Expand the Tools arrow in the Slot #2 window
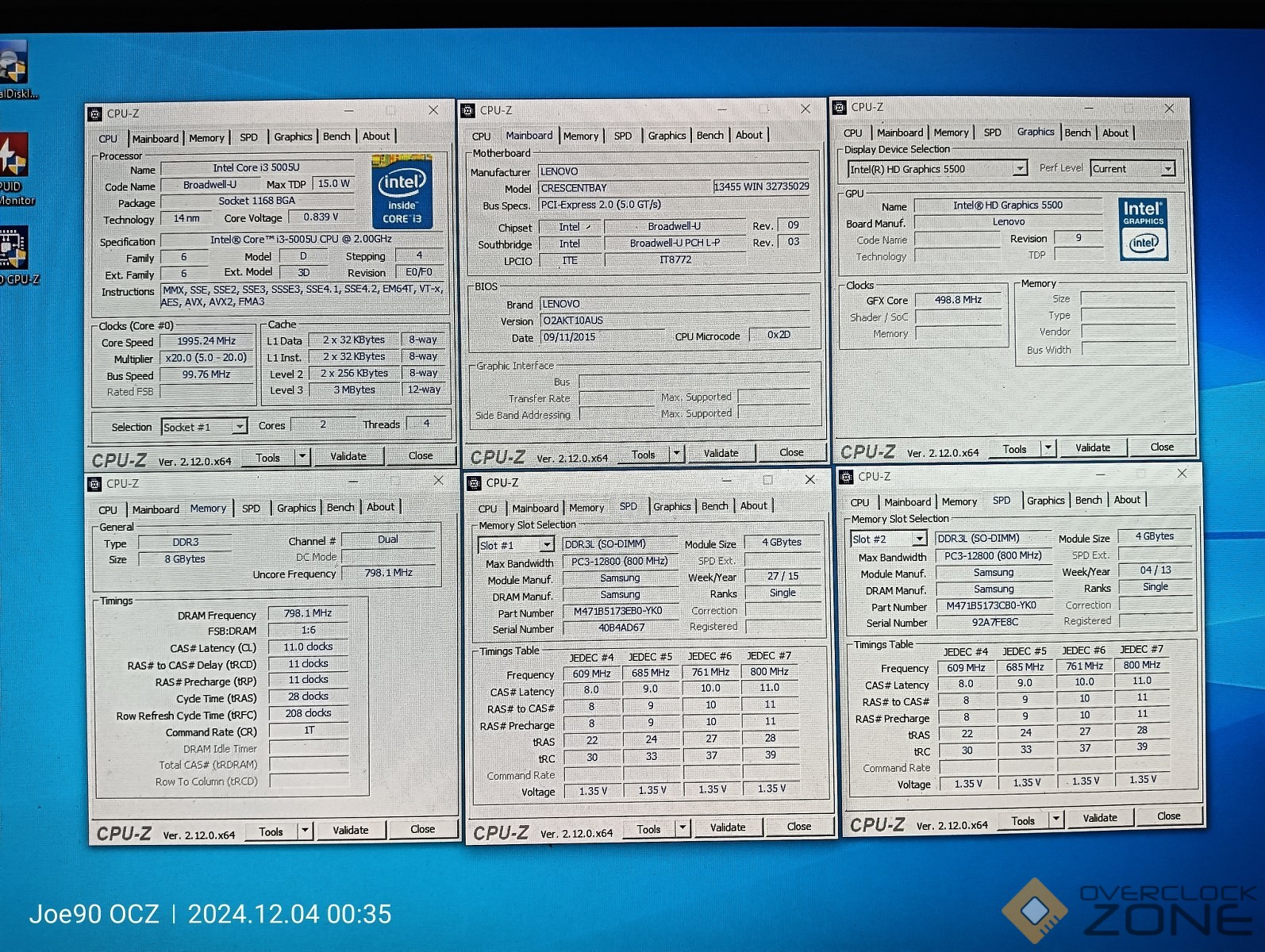This screenshot has width=1265, height=952. coord(1056,820)
